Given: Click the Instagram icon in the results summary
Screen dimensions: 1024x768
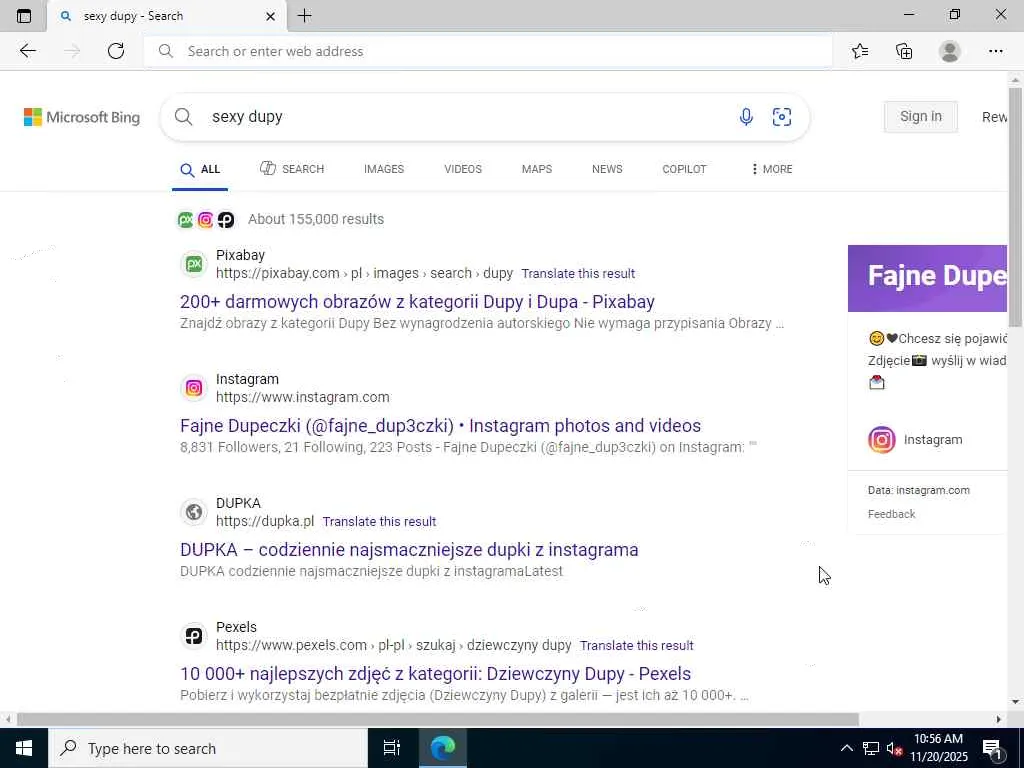Looking at the screenshot, I should coord(206,220).
